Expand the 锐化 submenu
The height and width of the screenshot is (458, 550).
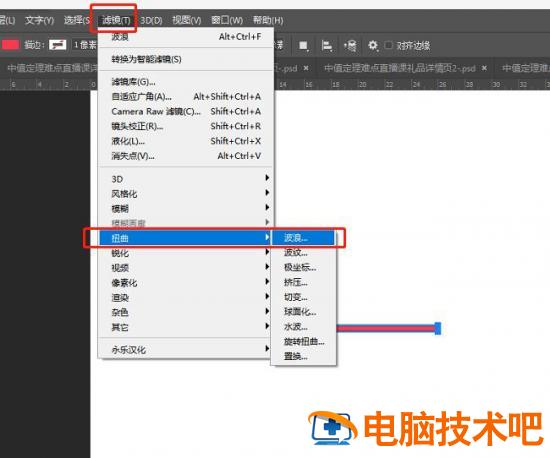(x=186, y=253)
